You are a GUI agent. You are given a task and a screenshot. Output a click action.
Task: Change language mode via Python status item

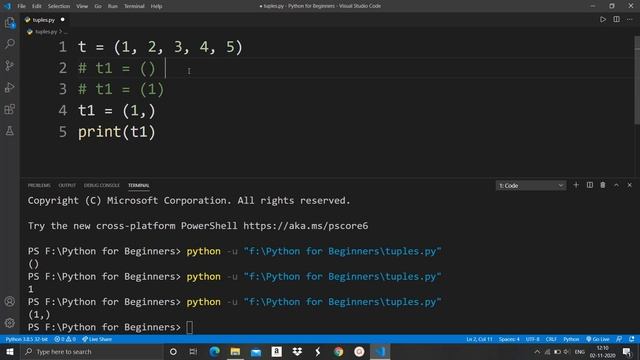tap(571, 339)
